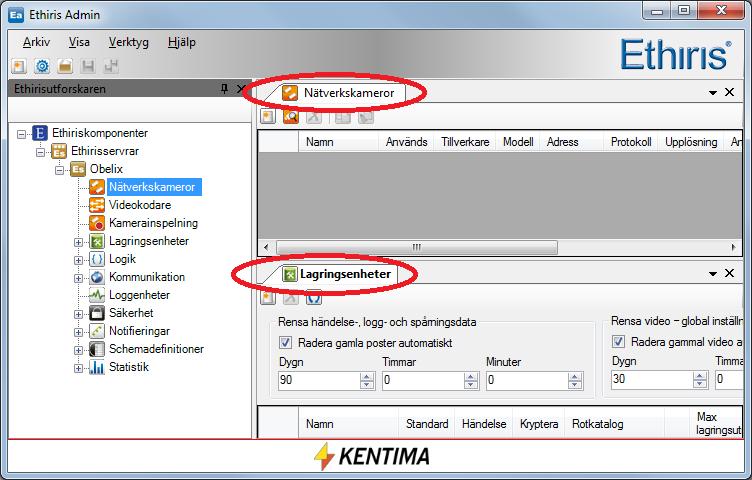Click the Nätverkskameror tree icon

coord(97,187)
